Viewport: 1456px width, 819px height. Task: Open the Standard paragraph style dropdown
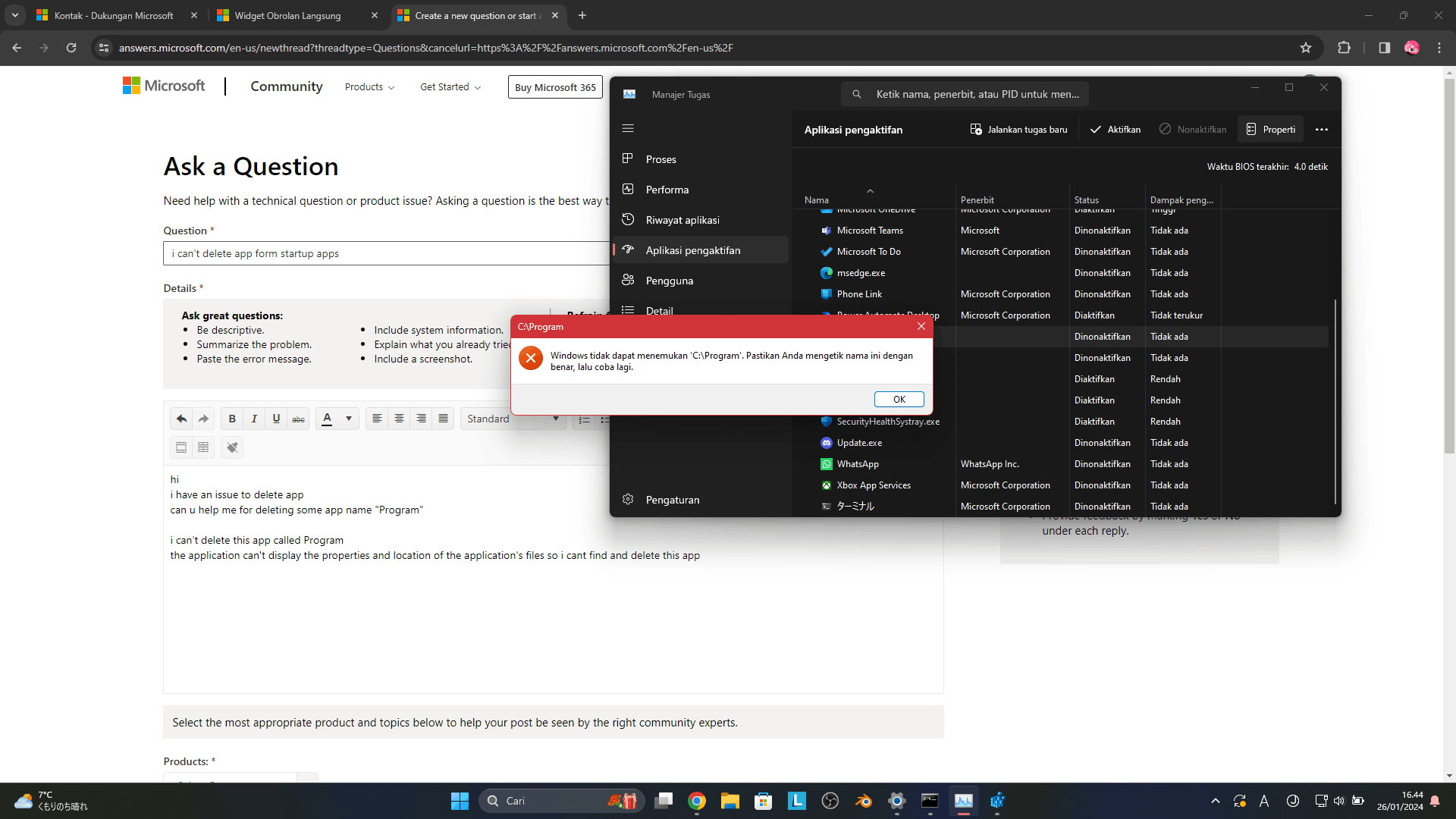tap(513, 419)
